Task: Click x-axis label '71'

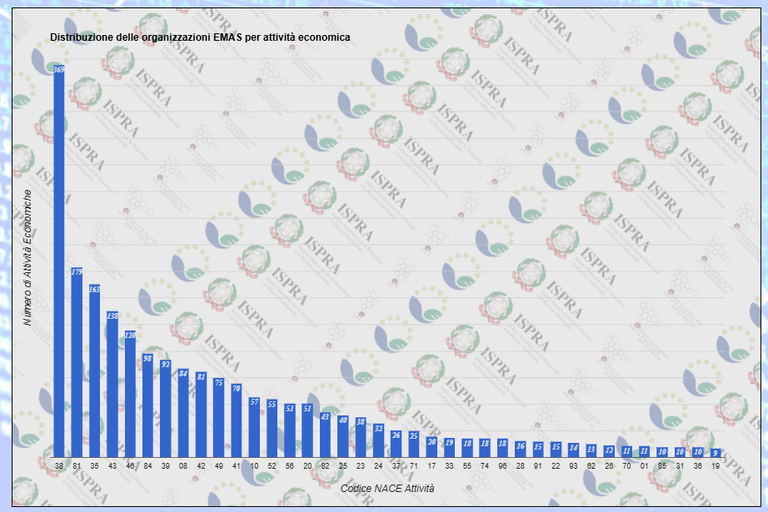Action: click(414, 466)
